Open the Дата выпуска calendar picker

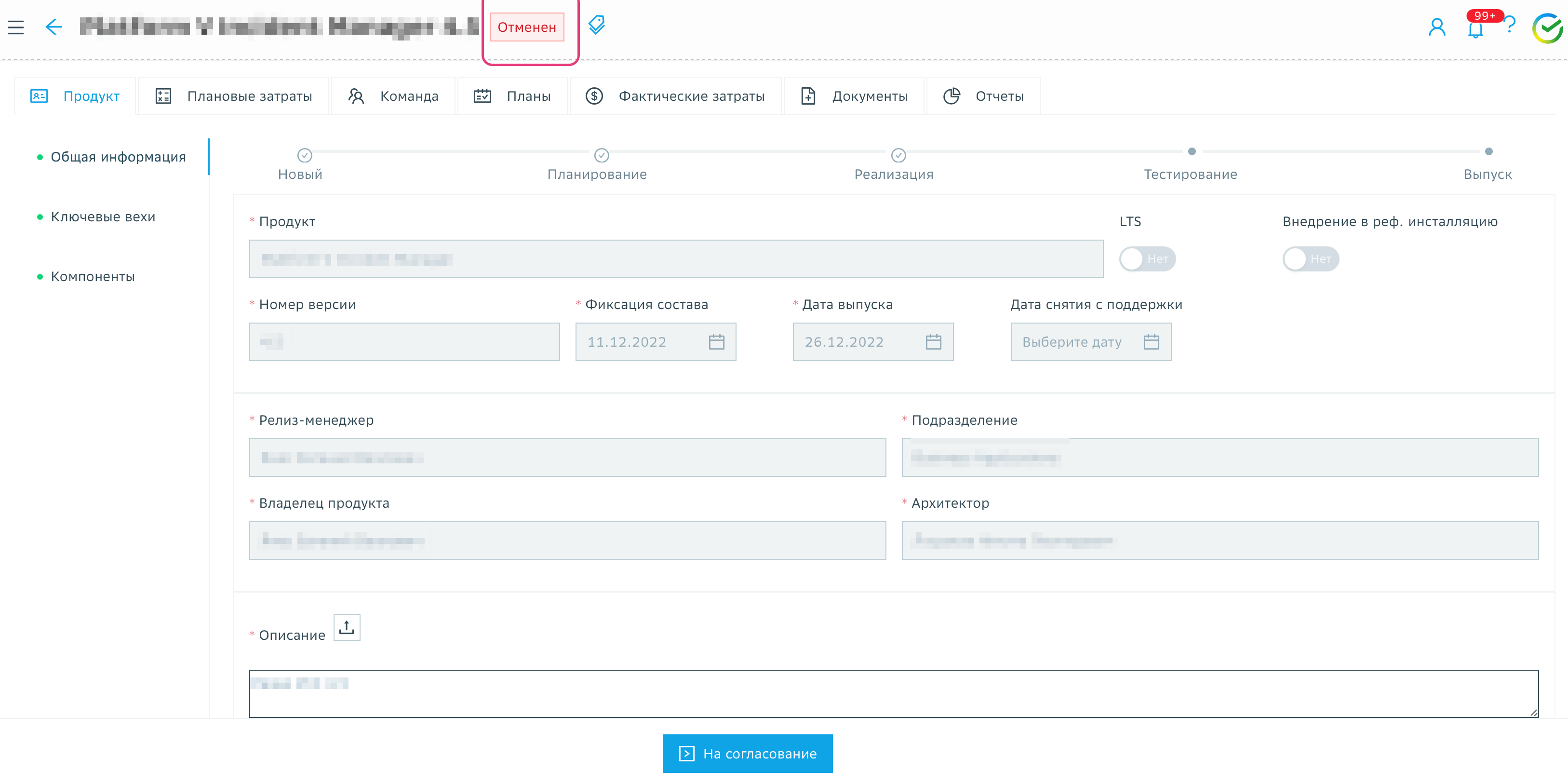coord(933,342)
